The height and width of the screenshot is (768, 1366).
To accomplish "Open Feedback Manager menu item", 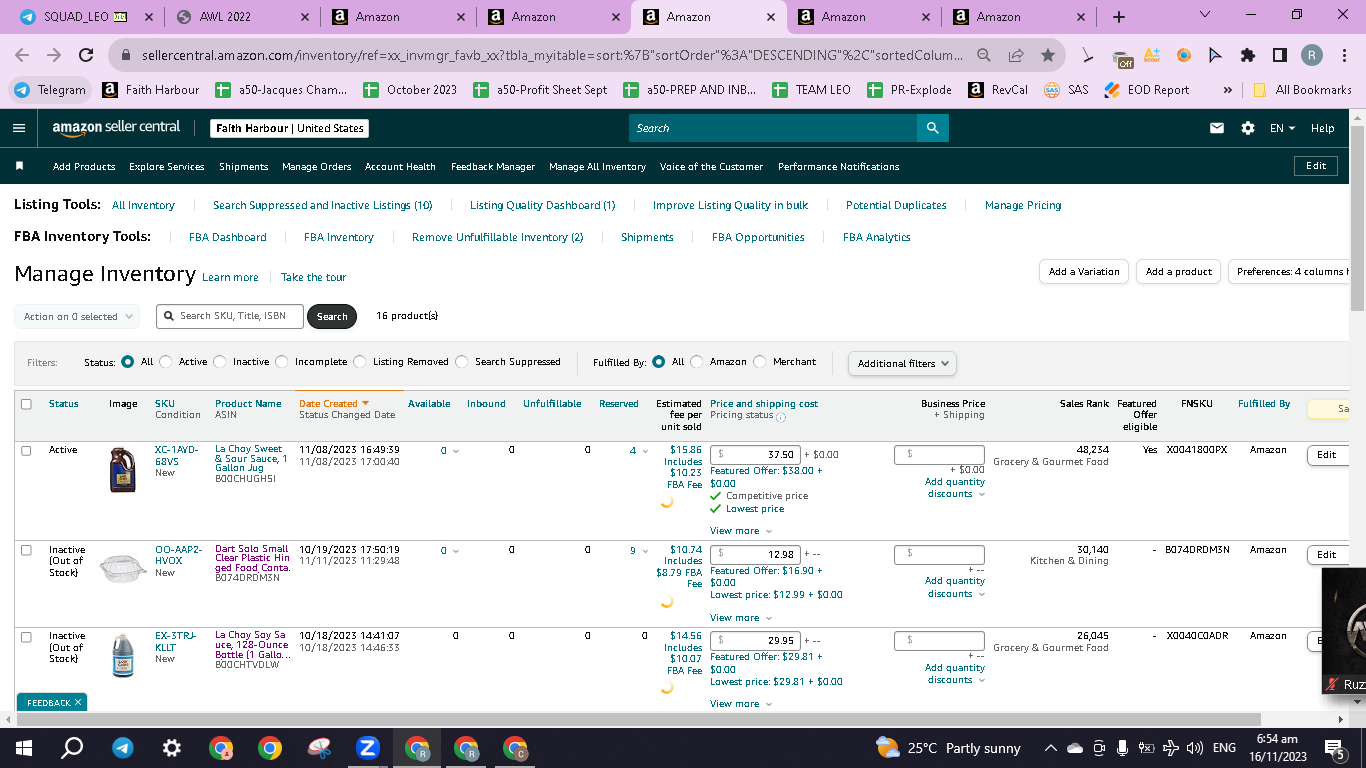I will tap(493, 166).
